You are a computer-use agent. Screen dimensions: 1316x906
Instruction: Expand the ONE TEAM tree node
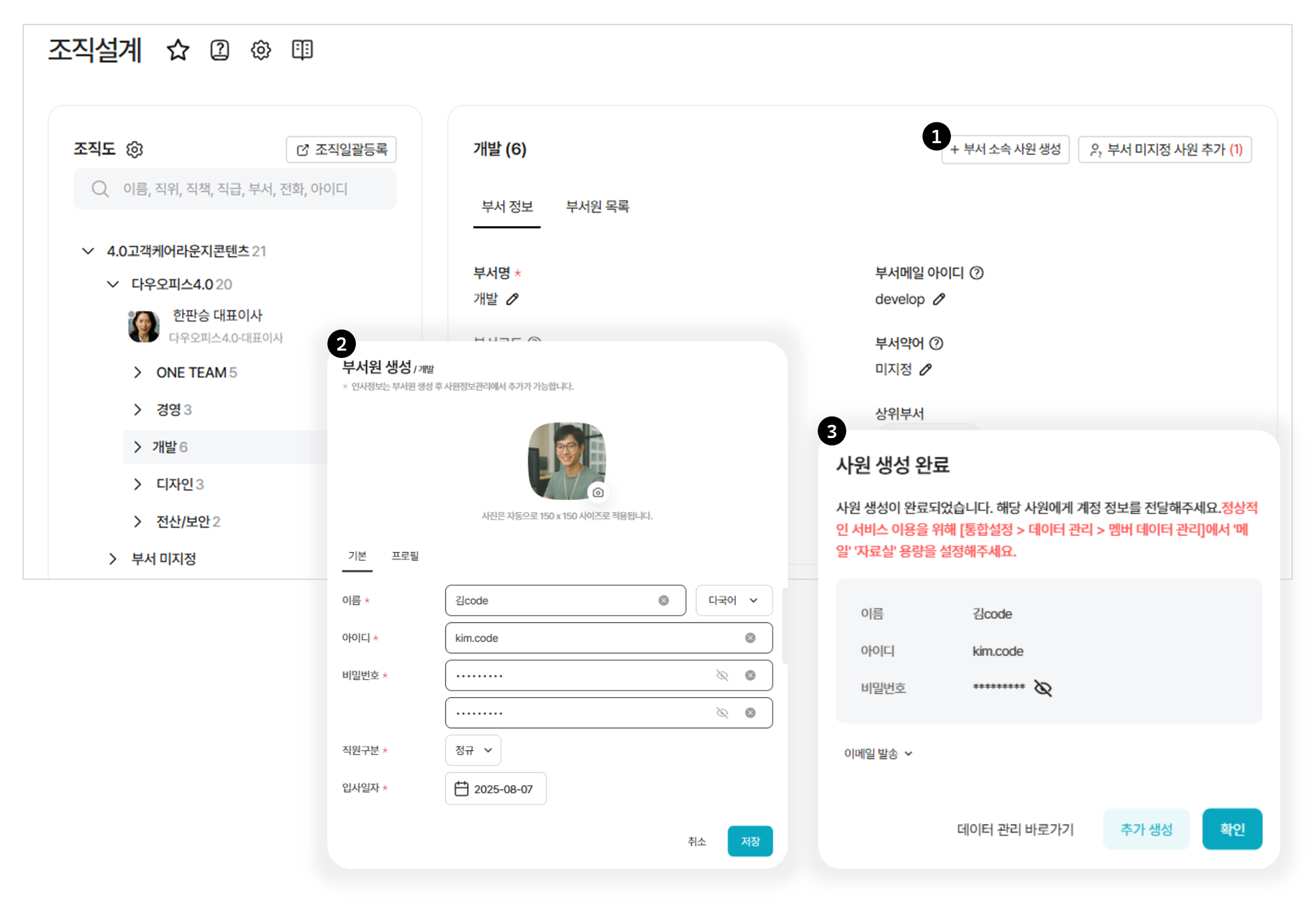(137, 372)
